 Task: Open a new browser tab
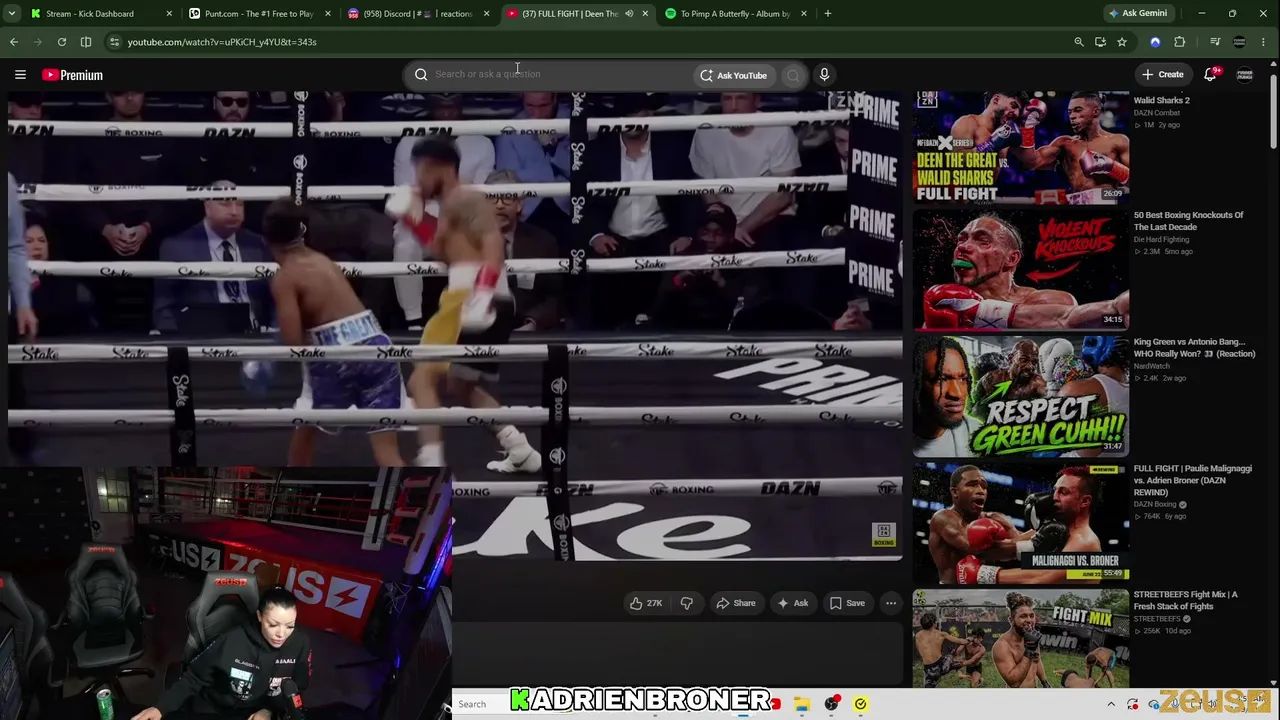(x=827, y=14)
